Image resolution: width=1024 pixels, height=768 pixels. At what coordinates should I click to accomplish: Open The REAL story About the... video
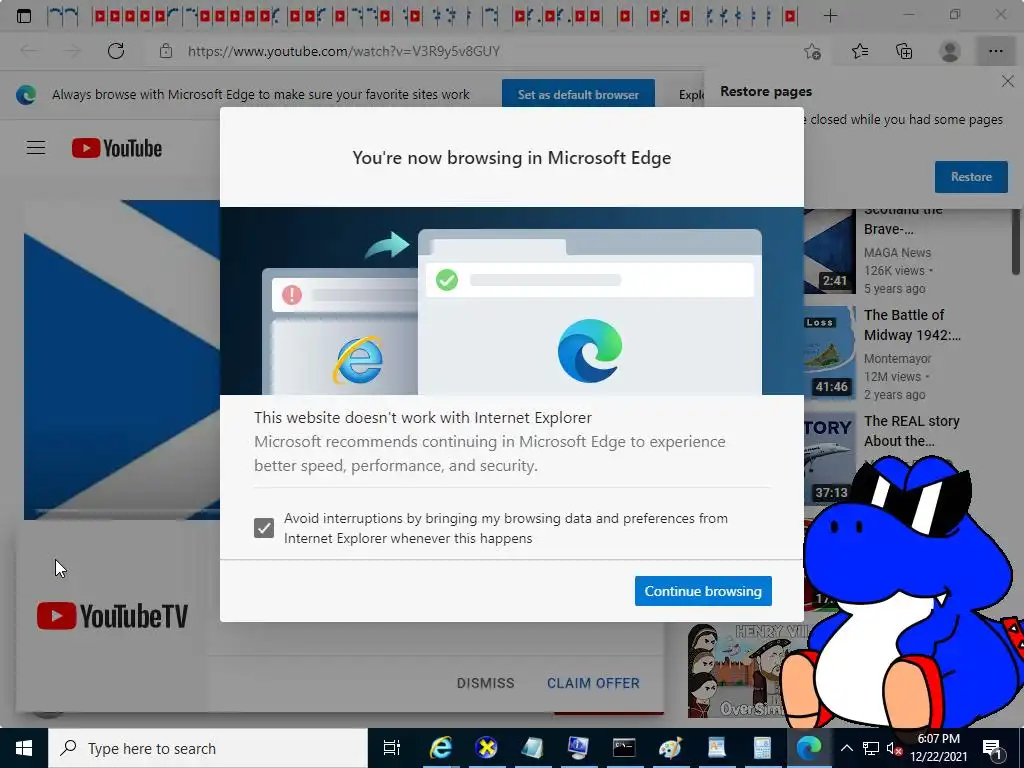coord(912,431)
